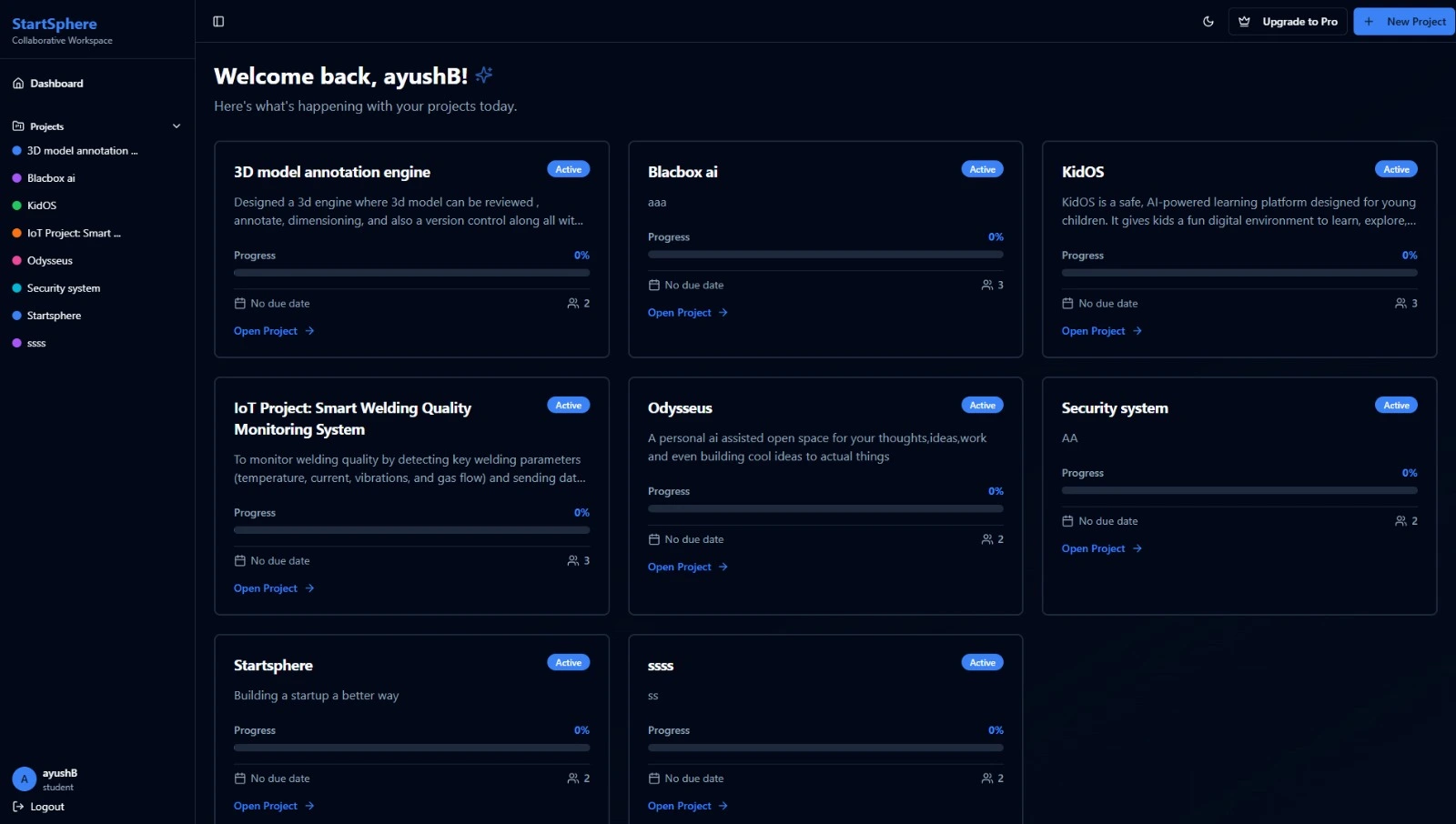Click the orange dot beside IoT Project
The width and height of the screenshot is (1456, 824).
tap(16, 234)
